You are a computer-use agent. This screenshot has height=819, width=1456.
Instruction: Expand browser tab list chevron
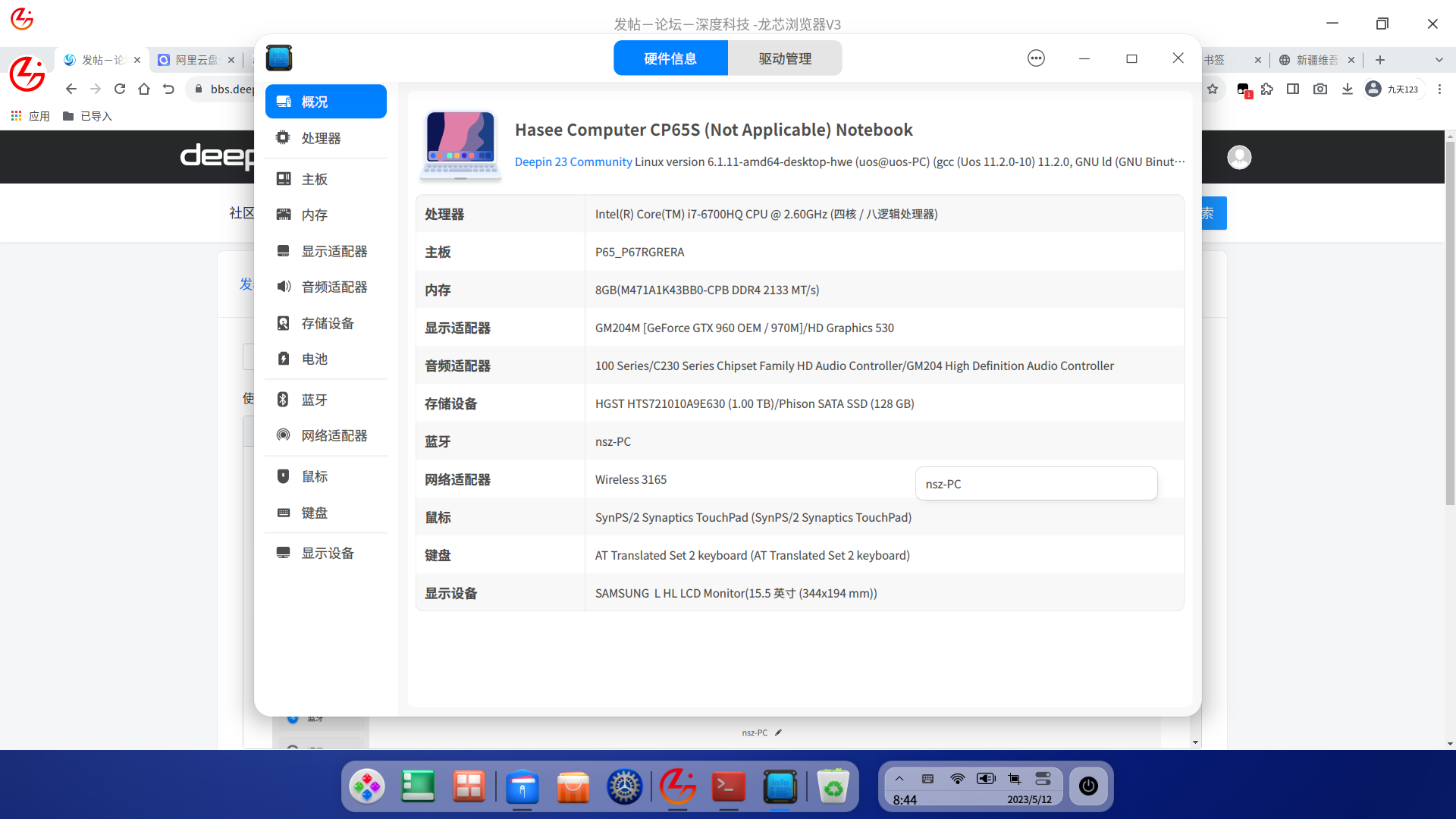point(1439,60)
